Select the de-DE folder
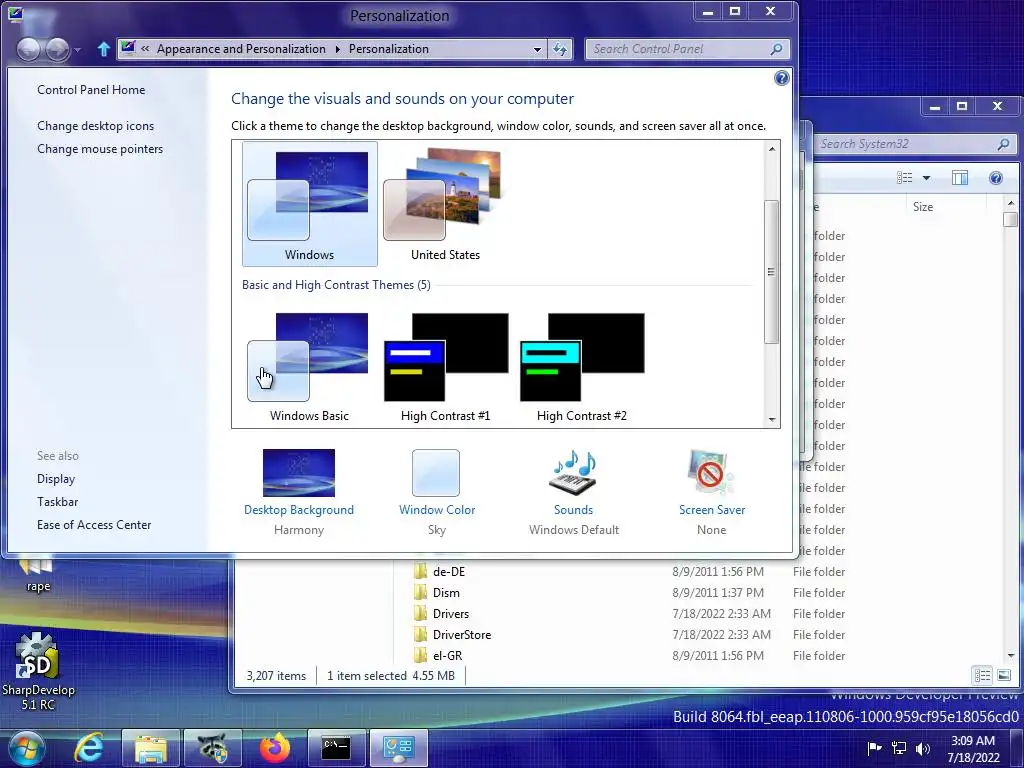This screenshot has height=768, width=1024. (x=449, y=571)
